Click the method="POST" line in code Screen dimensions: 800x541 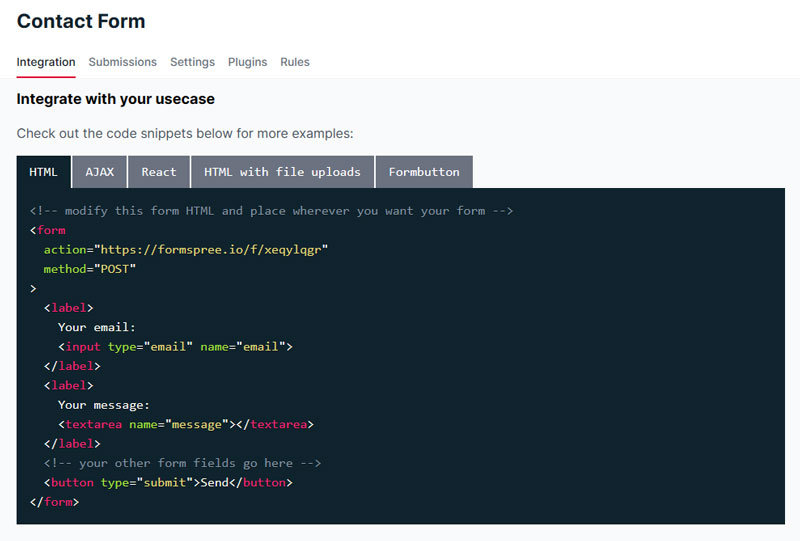tap(90, 269)
